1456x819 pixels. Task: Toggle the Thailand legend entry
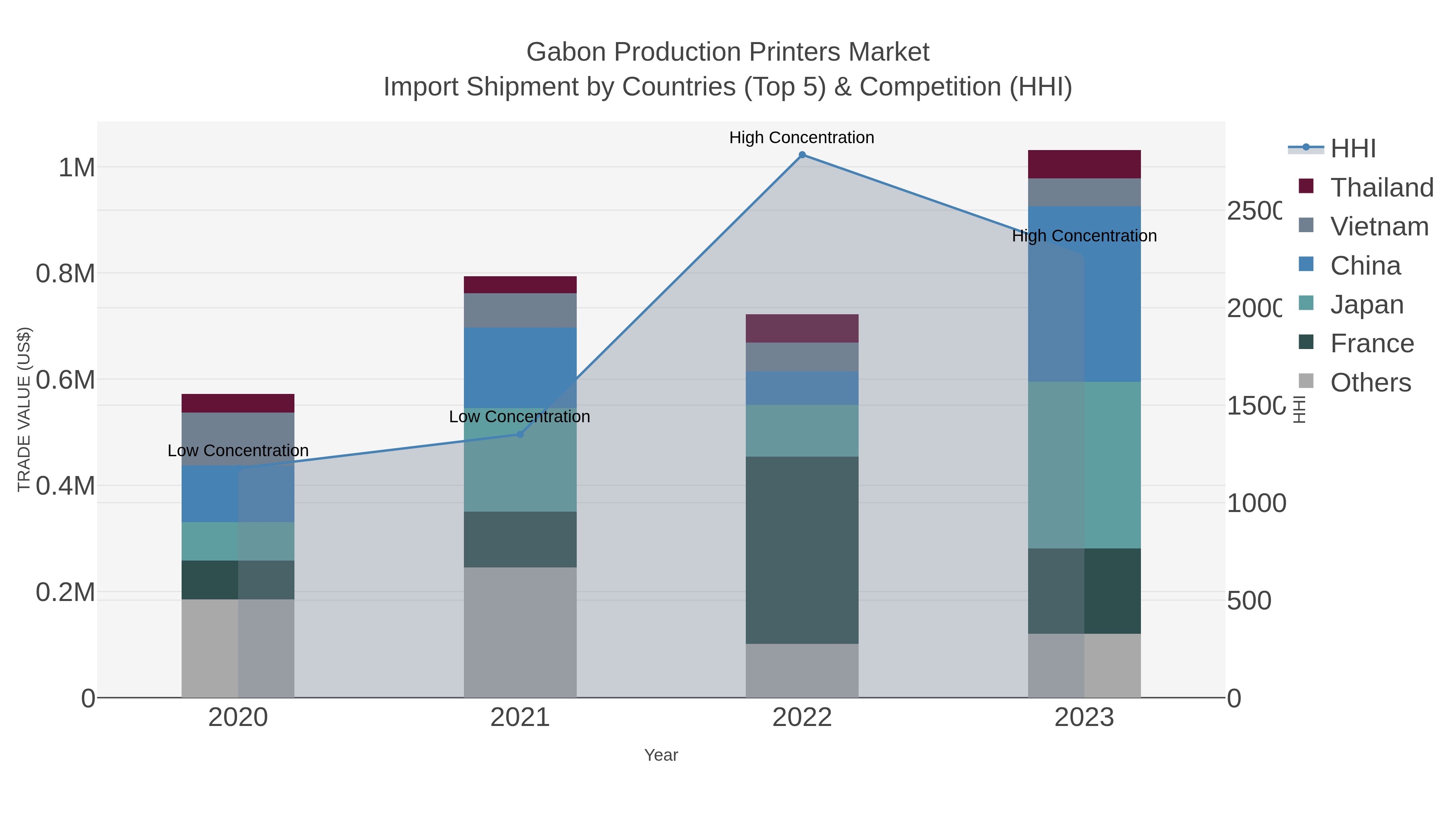tap(1365, 187)
